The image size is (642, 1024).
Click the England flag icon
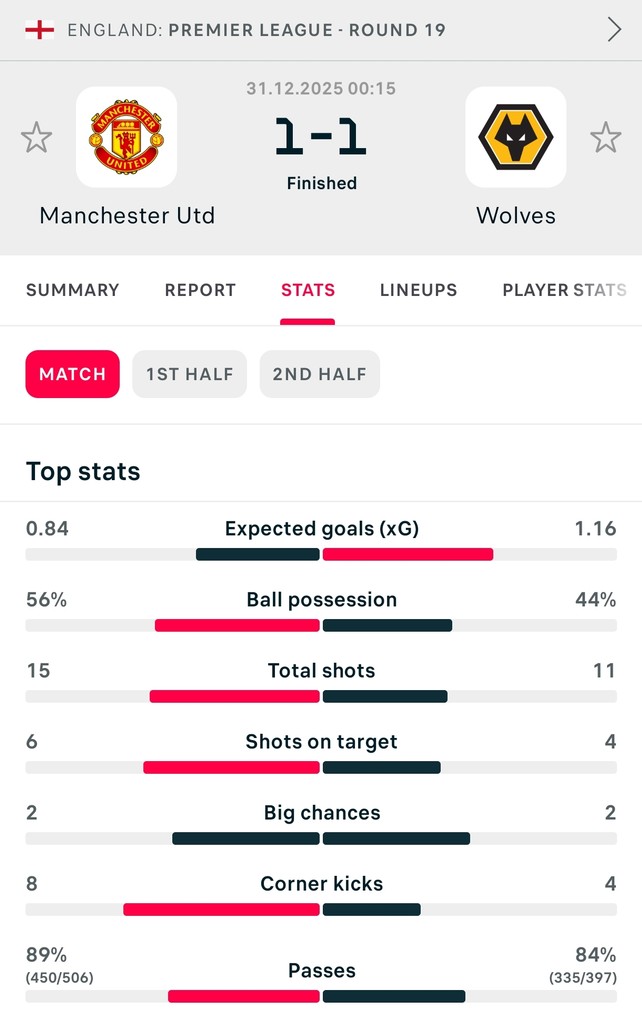coord(39,30)
